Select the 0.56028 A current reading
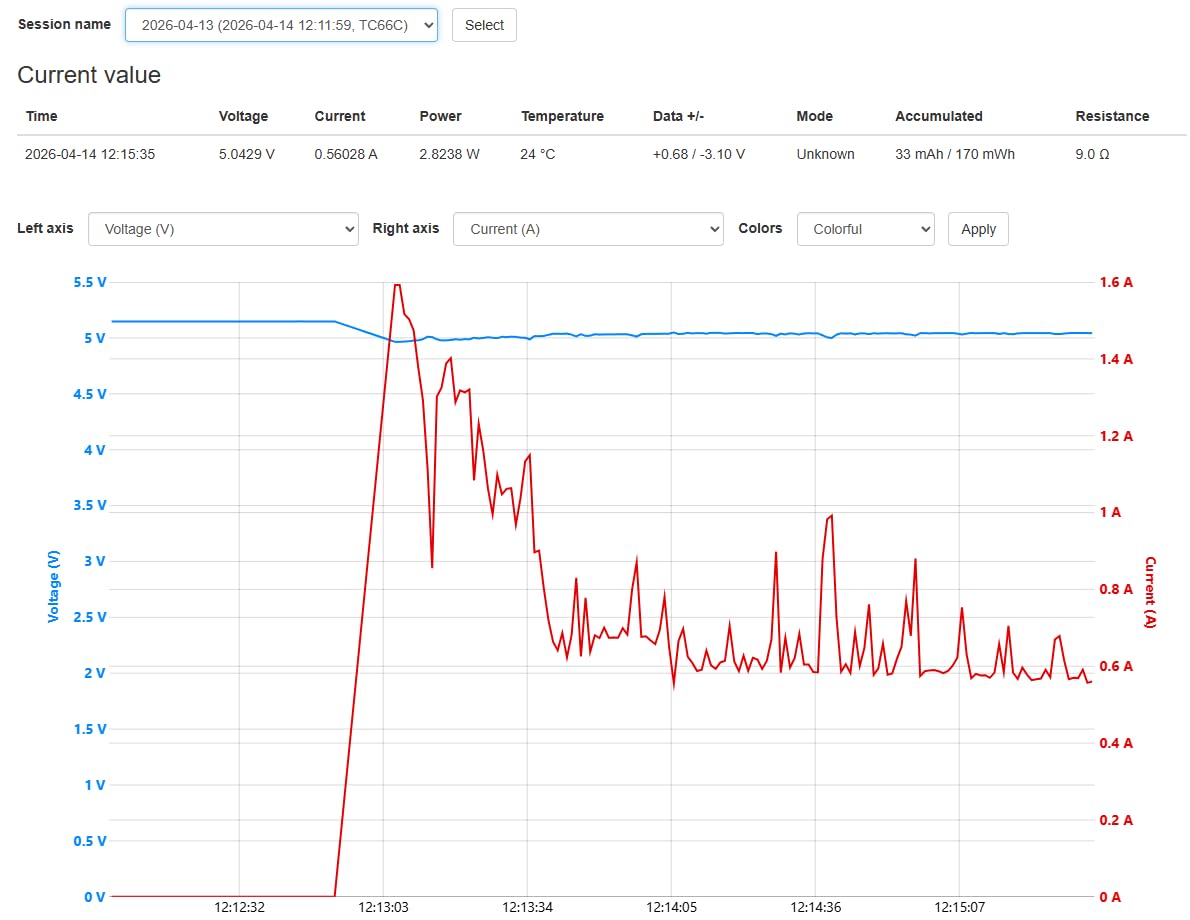This screenshot has height=920, width=1190. coord(346,154)
